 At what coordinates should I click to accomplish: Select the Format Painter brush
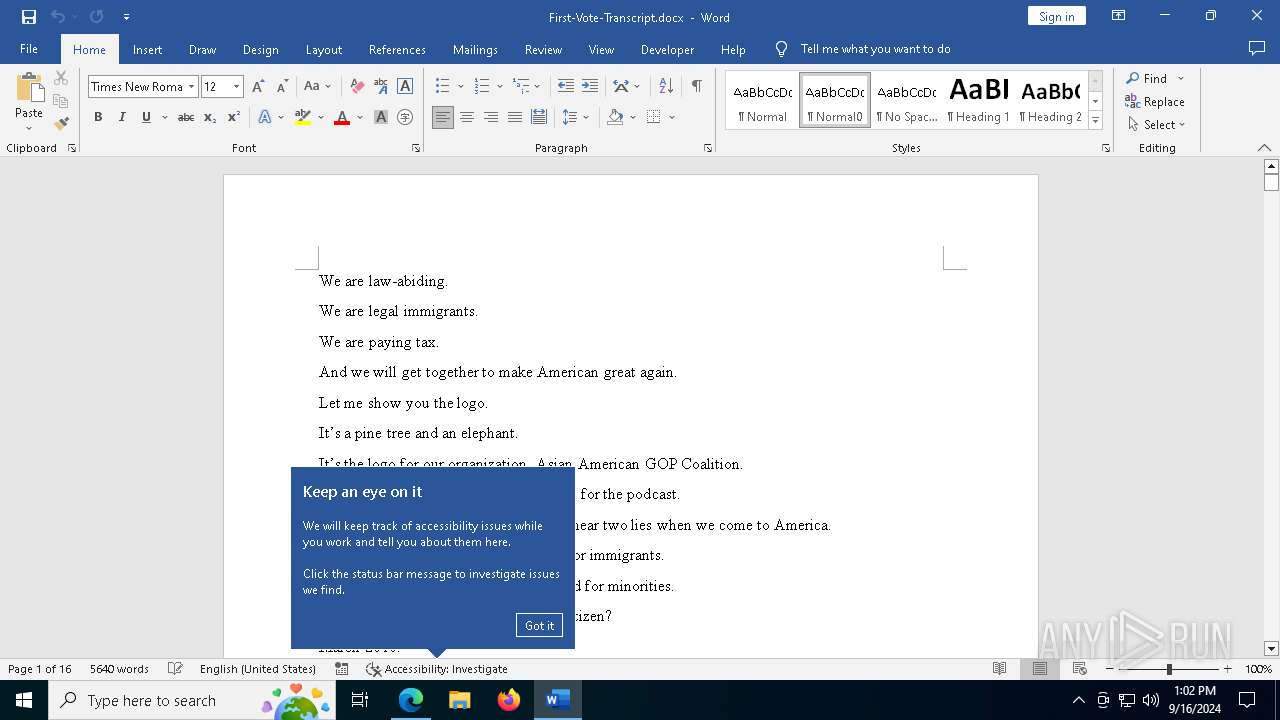point(61,124)
